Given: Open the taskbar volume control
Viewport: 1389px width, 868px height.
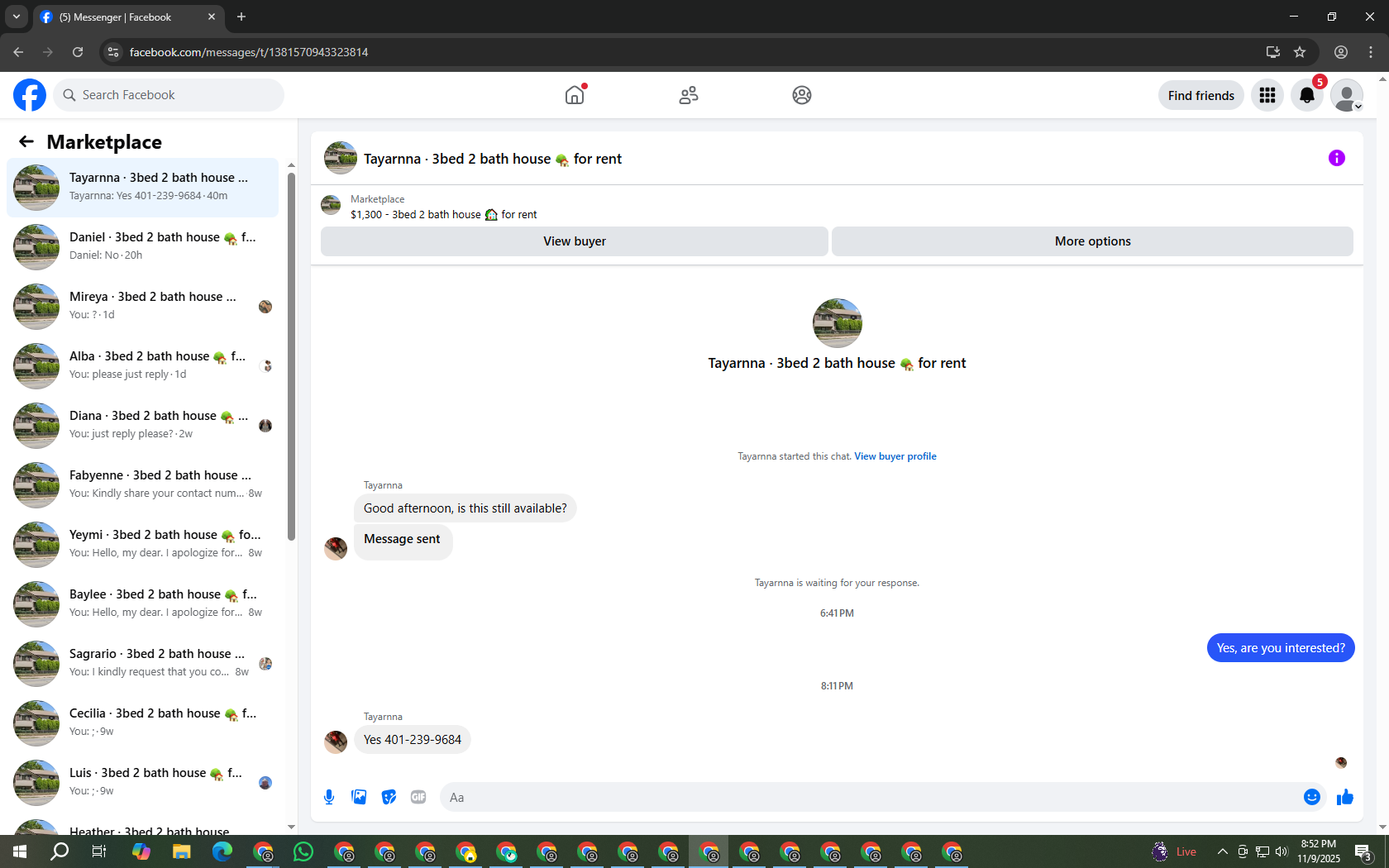Looking at the screenshot, I should (1282, 851).
